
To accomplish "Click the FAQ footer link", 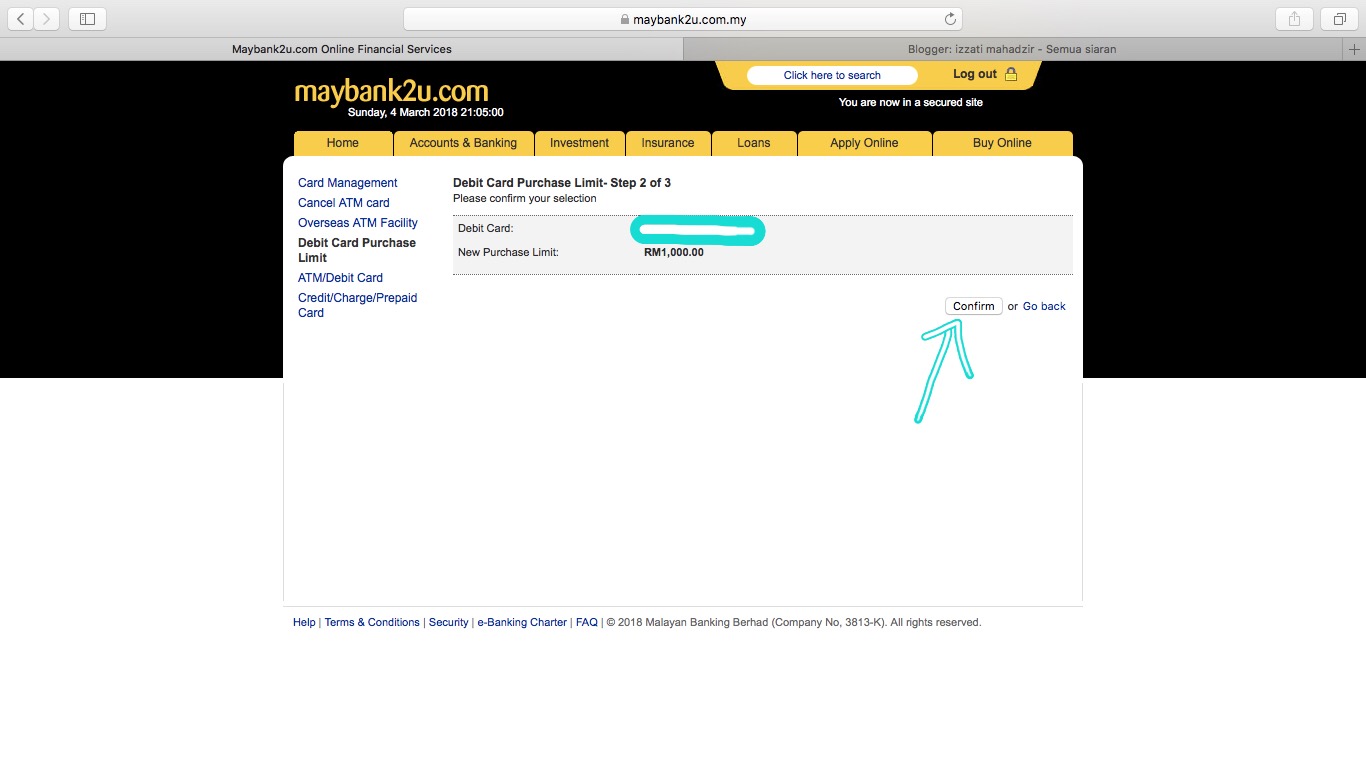I will (x=587, y=622).
